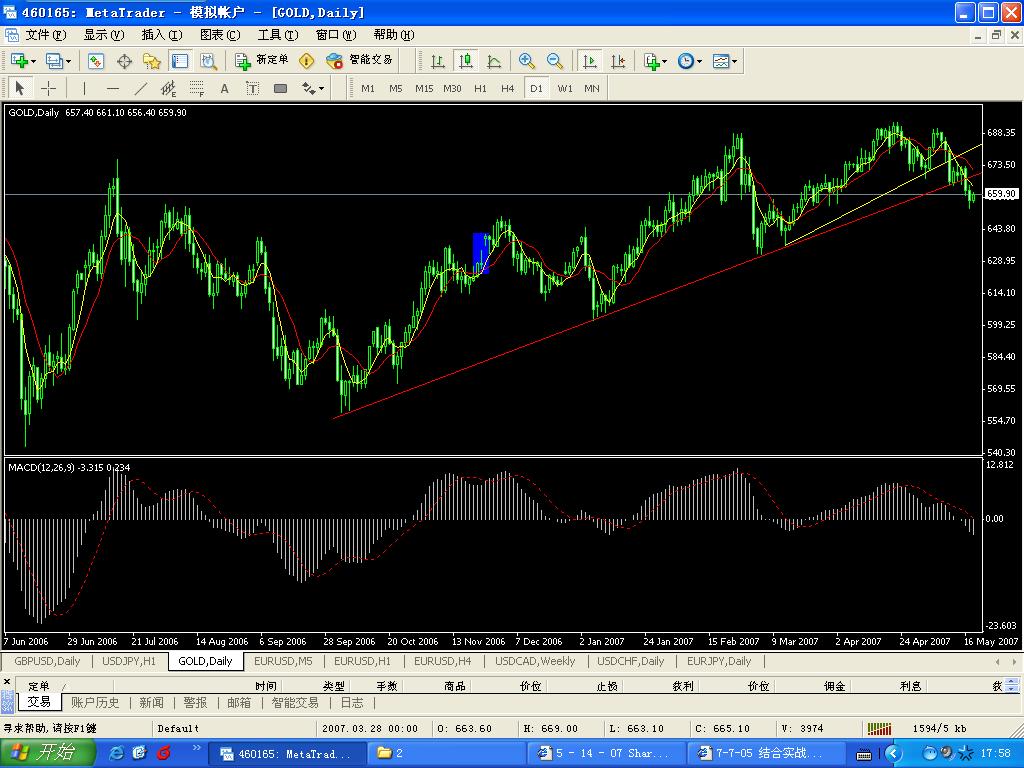The width and height of the screenshot is (1024, 768).
Task: Open the 新闻 news tab
Action: pyautogui.click(x=152, y=703)
